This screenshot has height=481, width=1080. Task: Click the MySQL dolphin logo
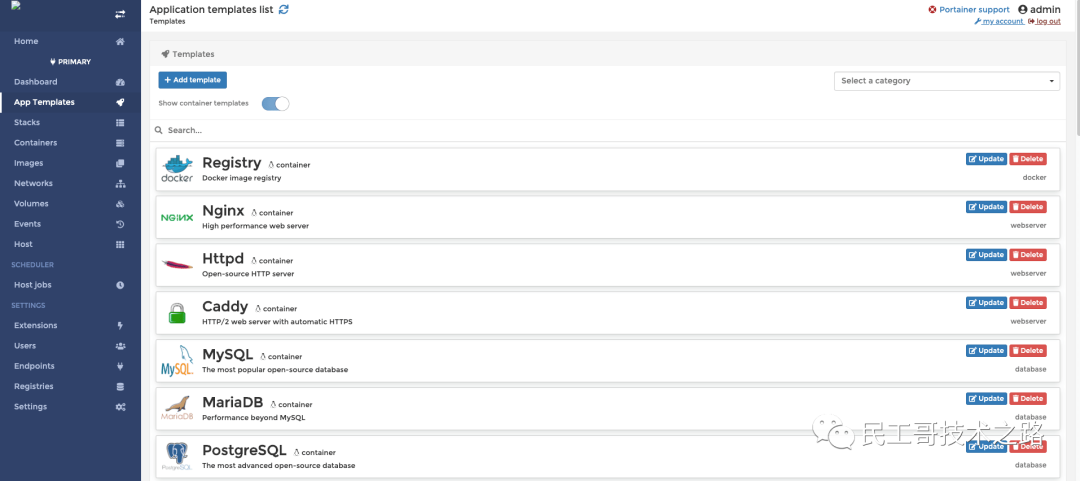pyautogui.click(x=177, y=361)
